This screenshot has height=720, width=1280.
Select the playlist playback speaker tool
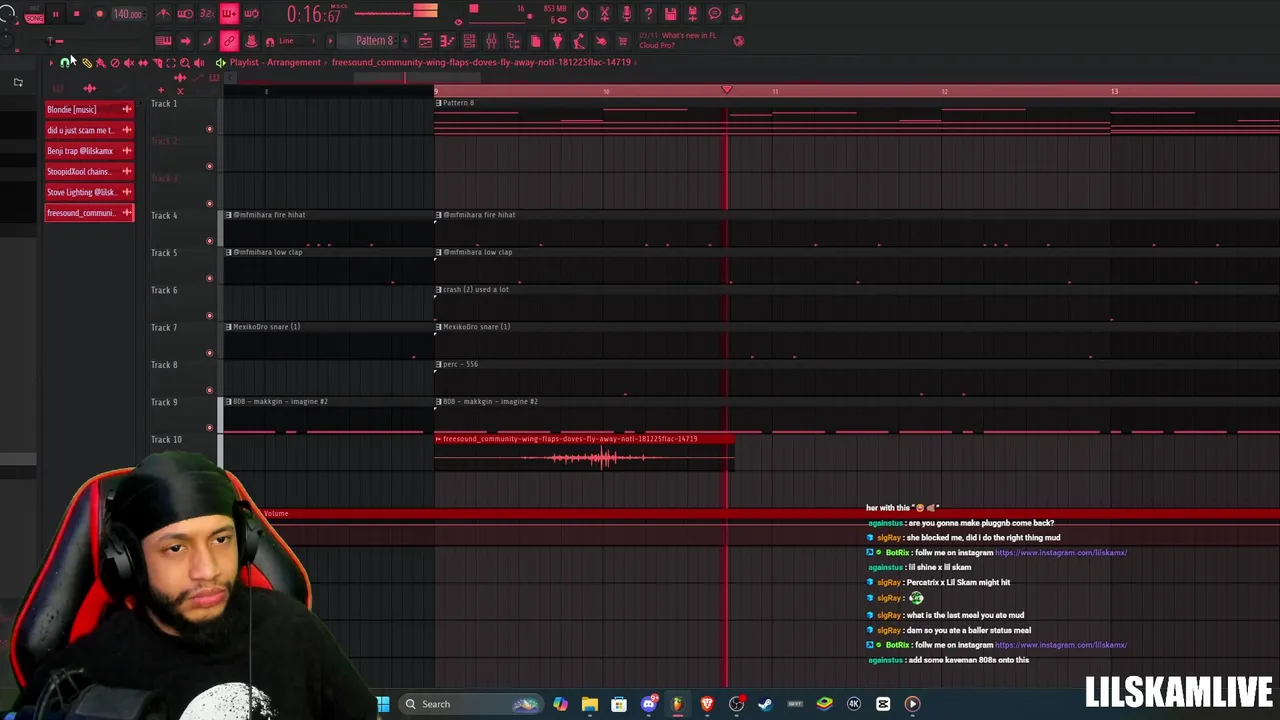point(199,63)
